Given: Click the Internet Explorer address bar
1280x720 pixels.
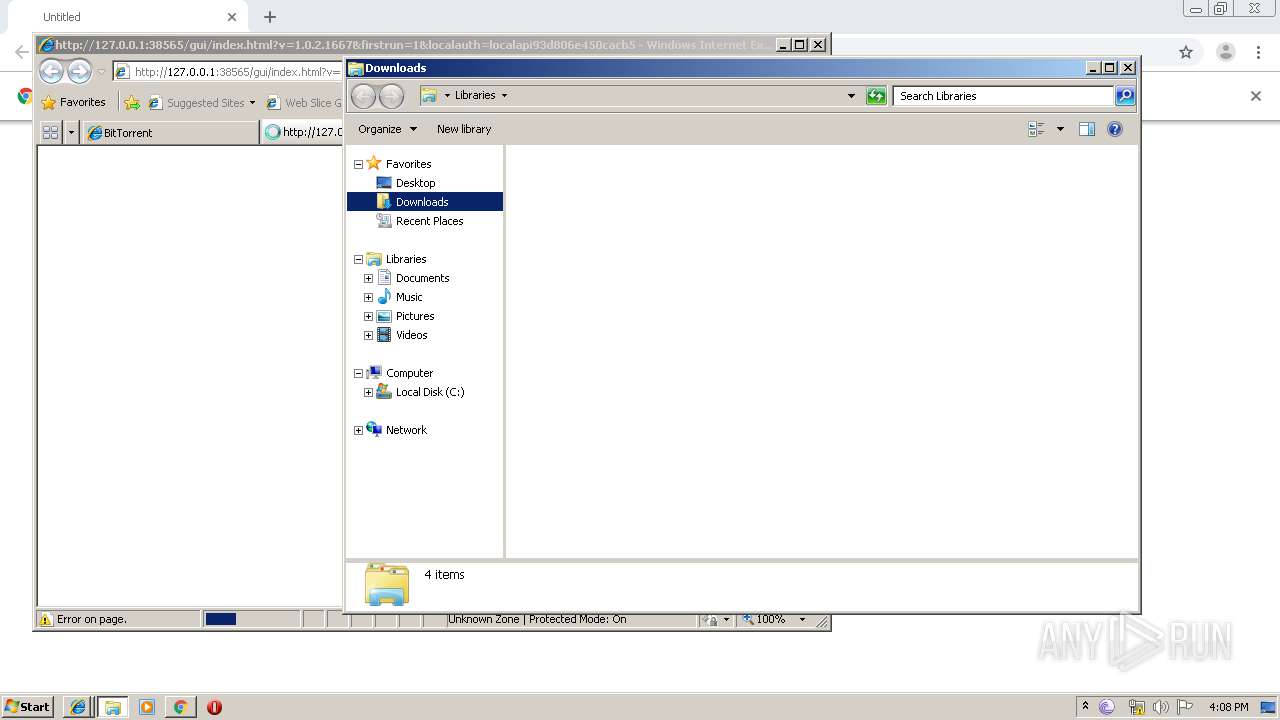Looking at the screenshot, I should [x=228, y=71].
